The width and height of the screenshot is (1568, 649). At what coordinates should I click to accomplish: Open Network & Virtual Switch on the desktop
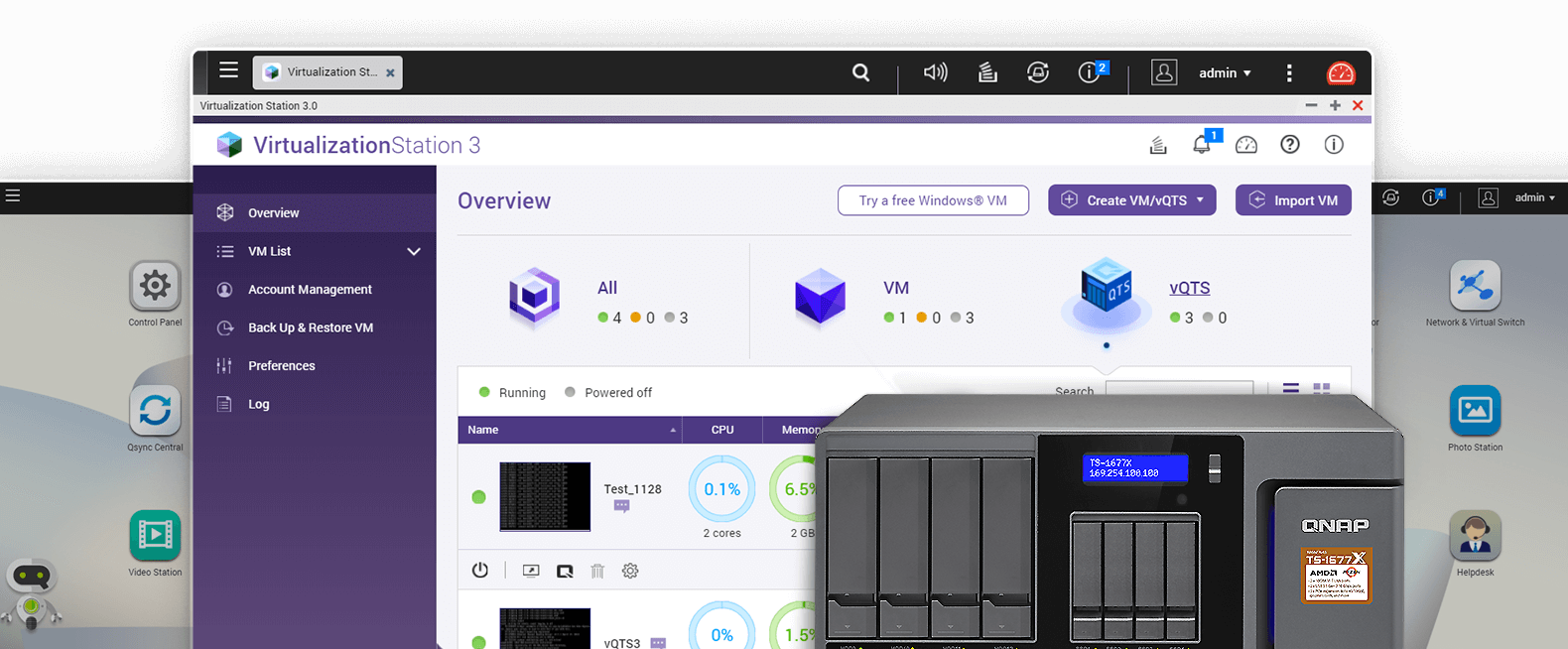pyautogui.click(x=1475, y=286)
